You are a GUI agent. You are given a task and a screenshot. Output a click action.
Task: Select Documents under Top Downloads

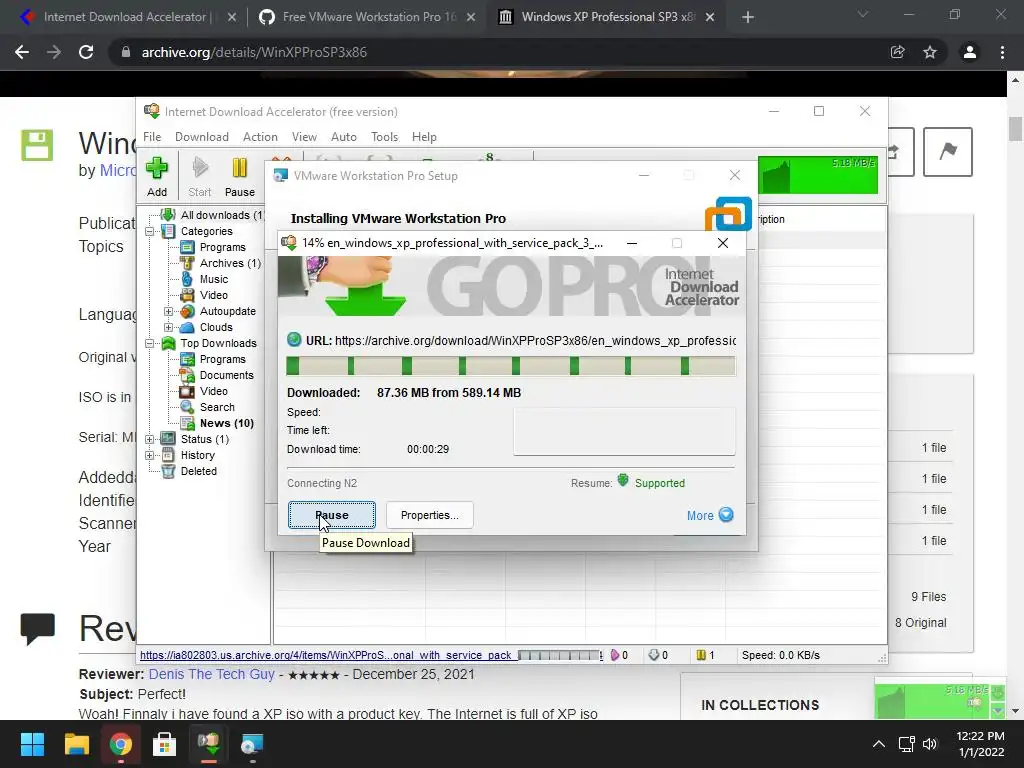226,375
